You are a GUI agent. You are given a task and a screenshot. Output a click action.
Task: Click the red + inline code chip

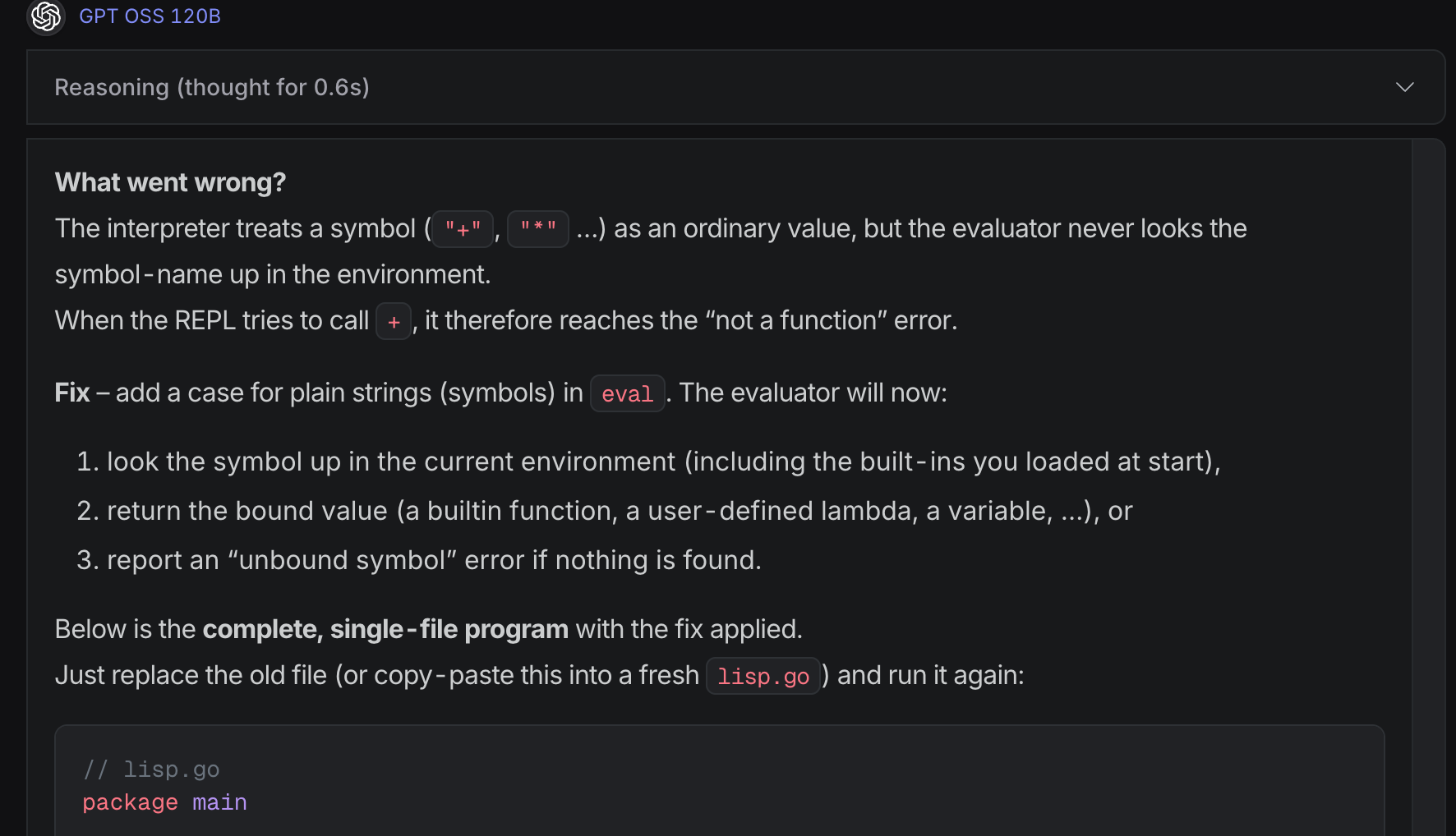(394, 321)
